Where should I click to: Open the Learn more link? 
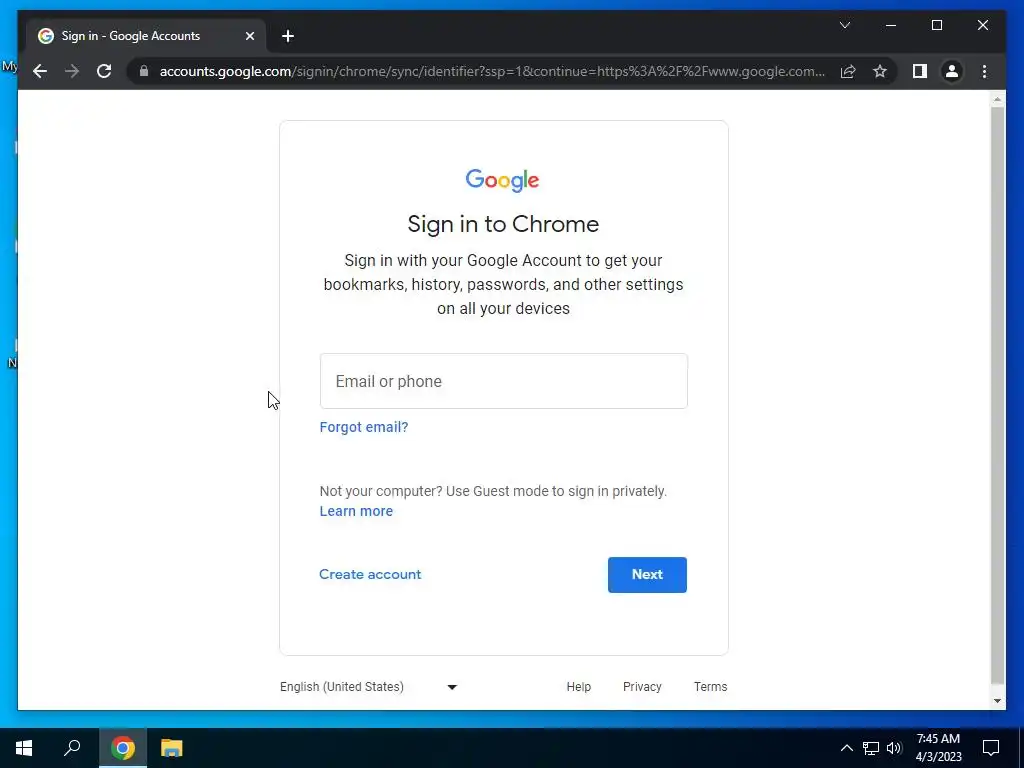356,511
